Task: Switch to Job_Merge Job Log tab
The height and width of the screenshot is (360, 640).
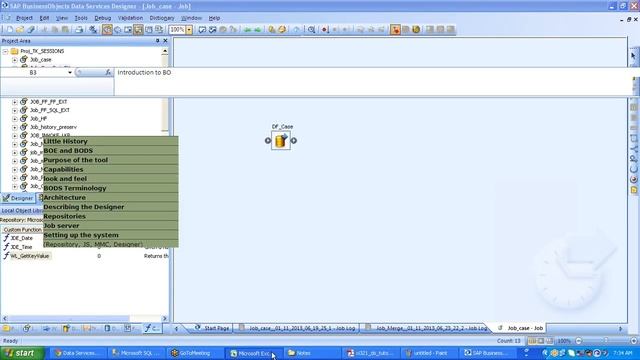Action: tap(427, 328)
